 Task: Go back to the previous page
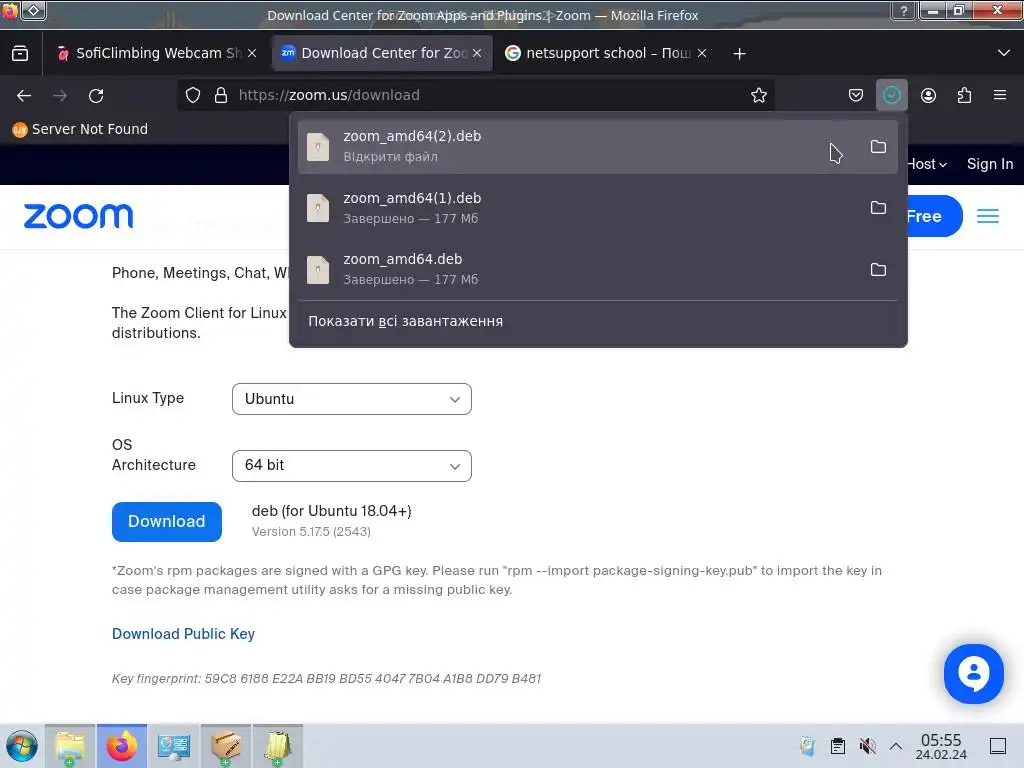pyautogui.click(x=24, y=96)
